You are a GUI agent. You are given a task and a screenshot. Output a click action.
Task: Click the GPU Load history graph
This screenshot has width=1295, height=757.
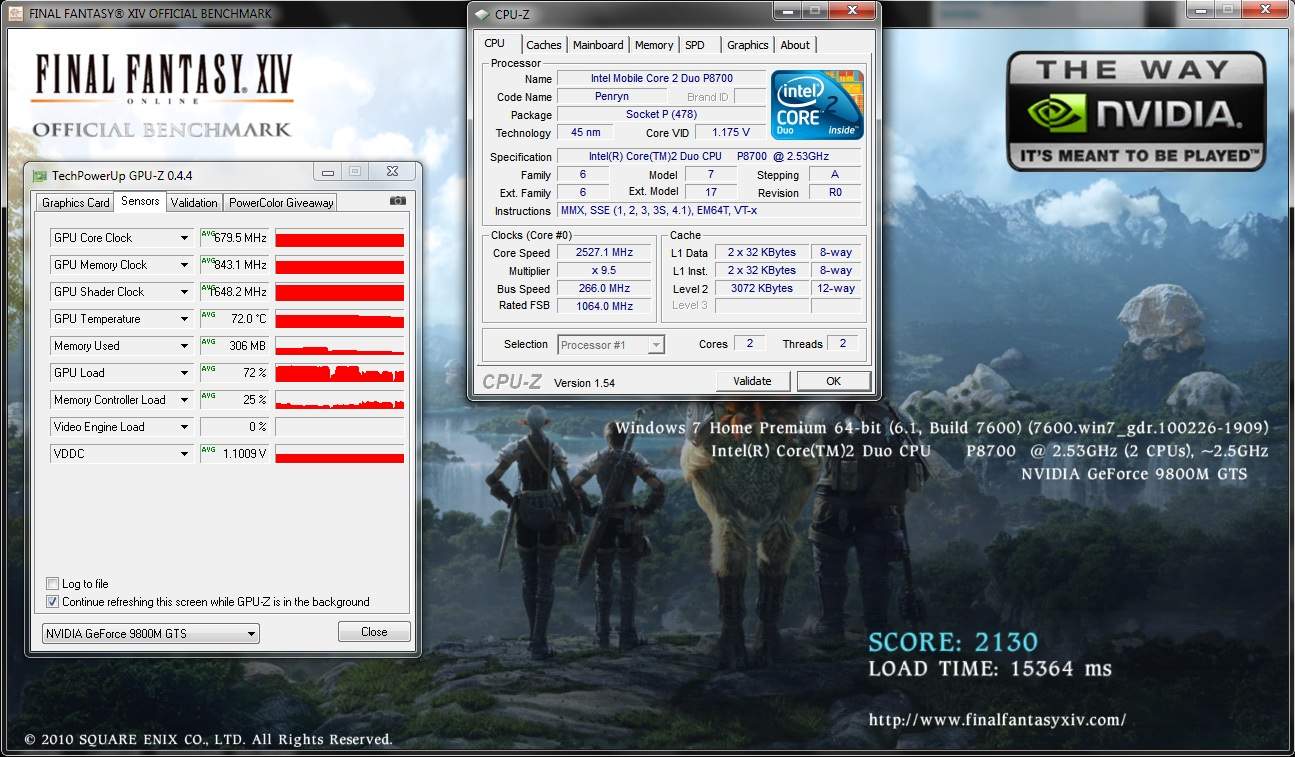click(x=340, y=373)
